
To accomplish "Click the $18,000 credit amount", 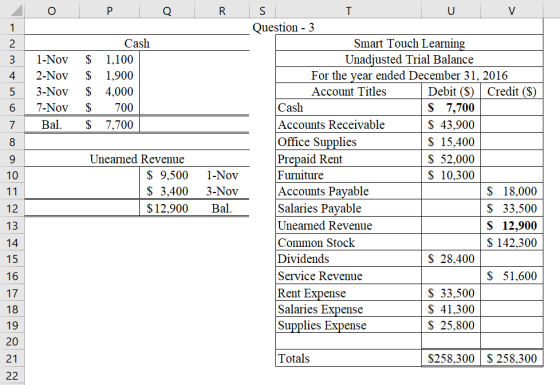I will pos(512,191).
